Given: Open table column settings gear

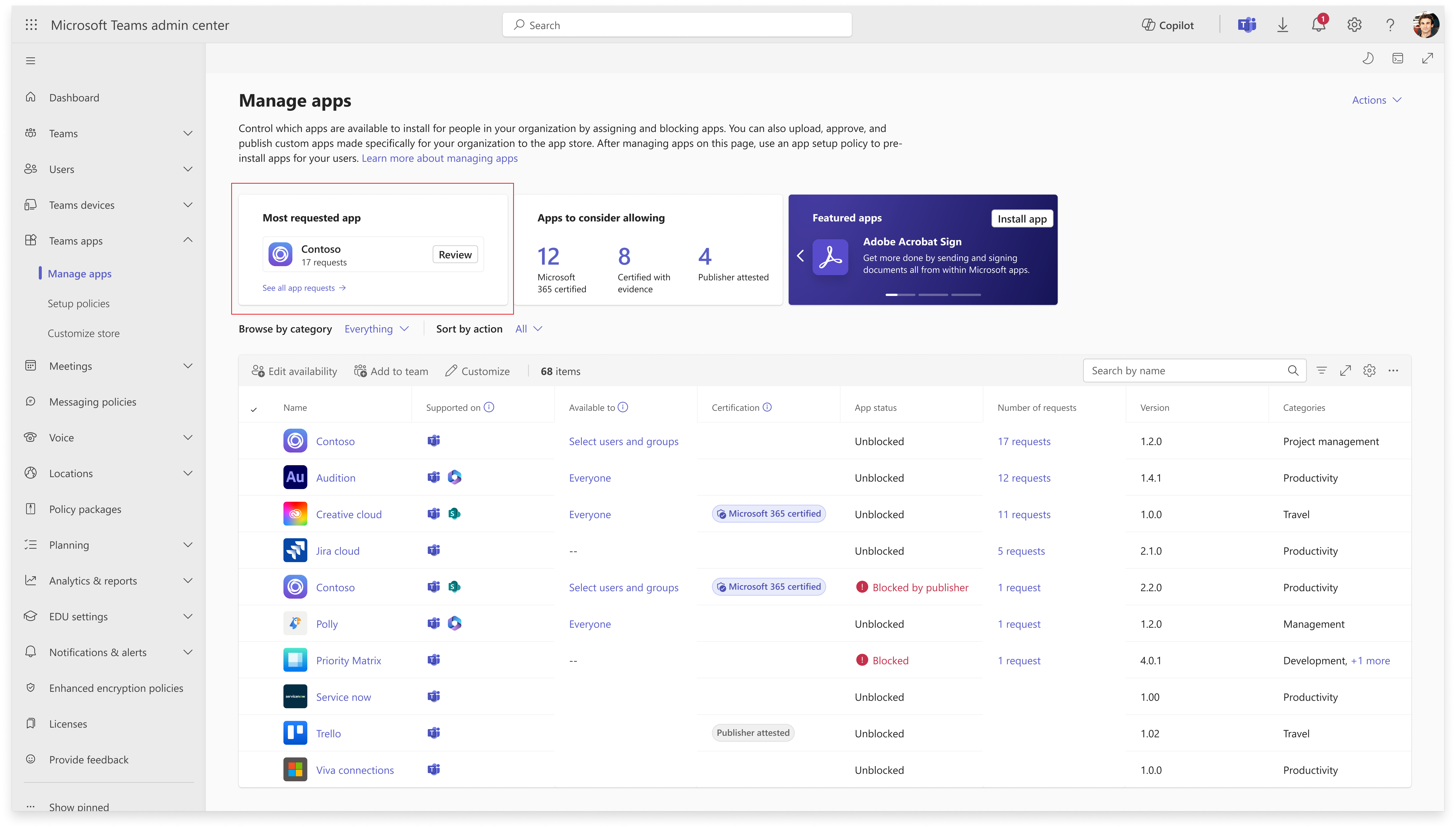Looking at the screenshot, I should 1369,371.
